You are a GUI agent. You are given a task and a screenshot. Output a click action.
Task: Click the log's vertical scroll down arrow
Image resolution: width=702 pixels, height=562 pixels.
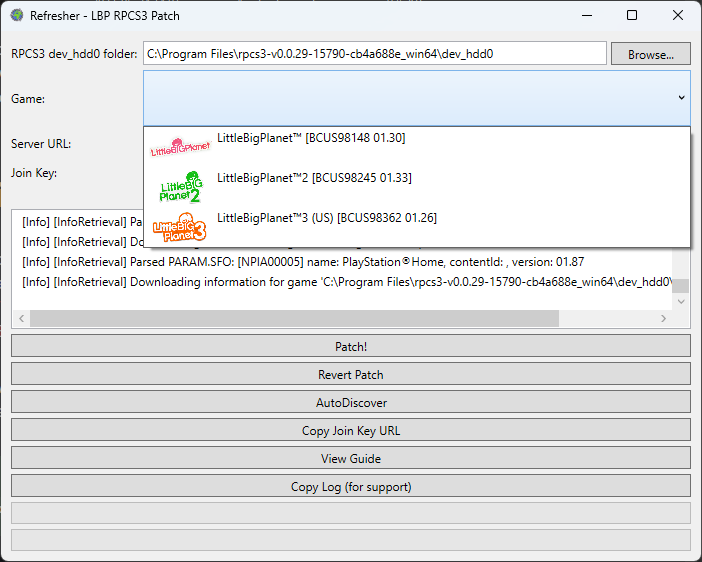tap(681, 301)
